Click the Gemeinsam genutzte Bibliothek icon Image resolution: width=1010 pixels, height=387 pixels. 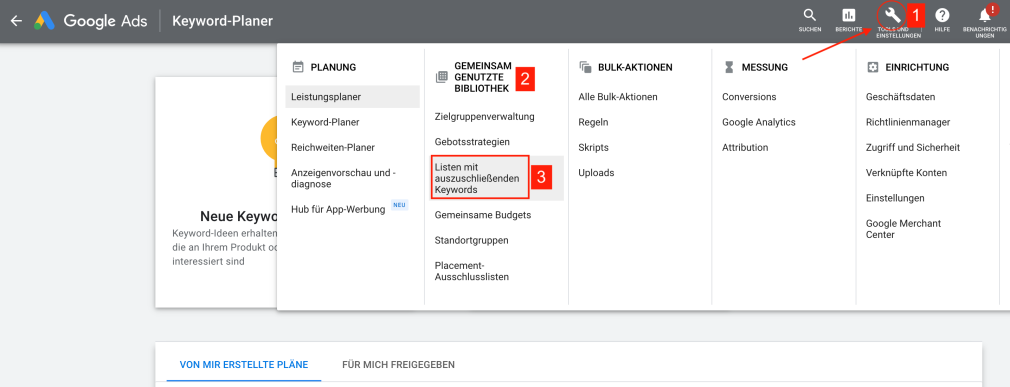click(x=441, y=77)
